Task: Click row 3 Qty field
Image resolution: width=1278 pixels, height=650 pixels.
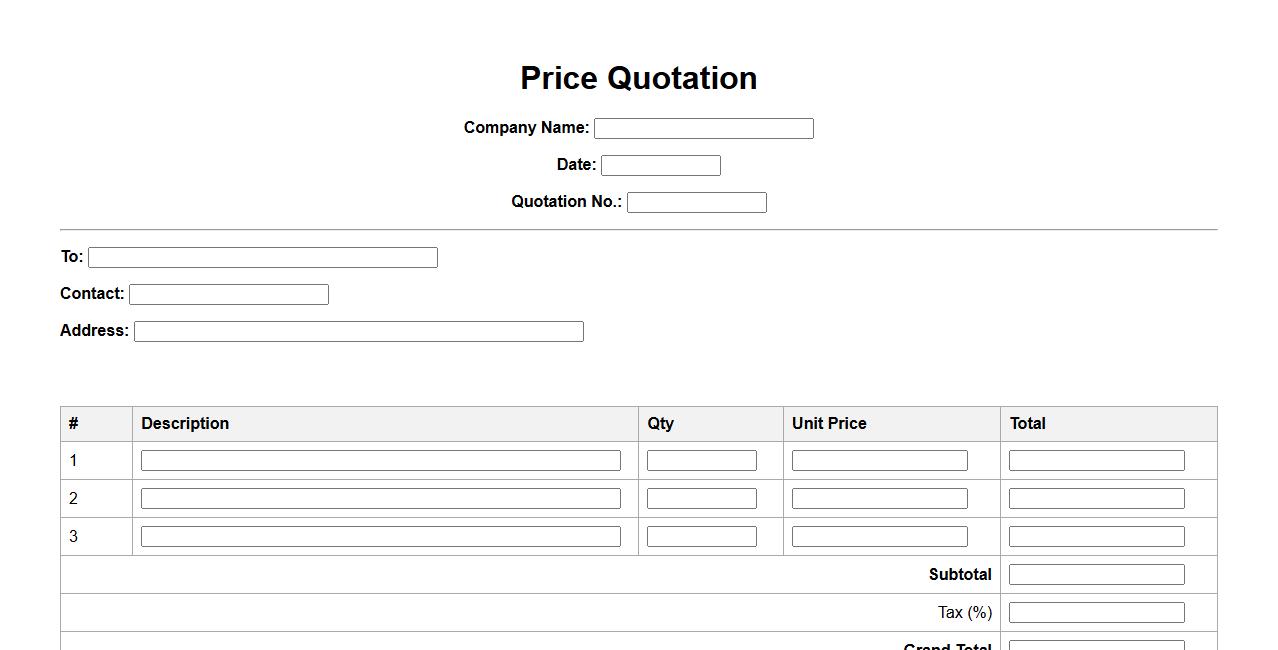Action: click(x=701, y=536)
